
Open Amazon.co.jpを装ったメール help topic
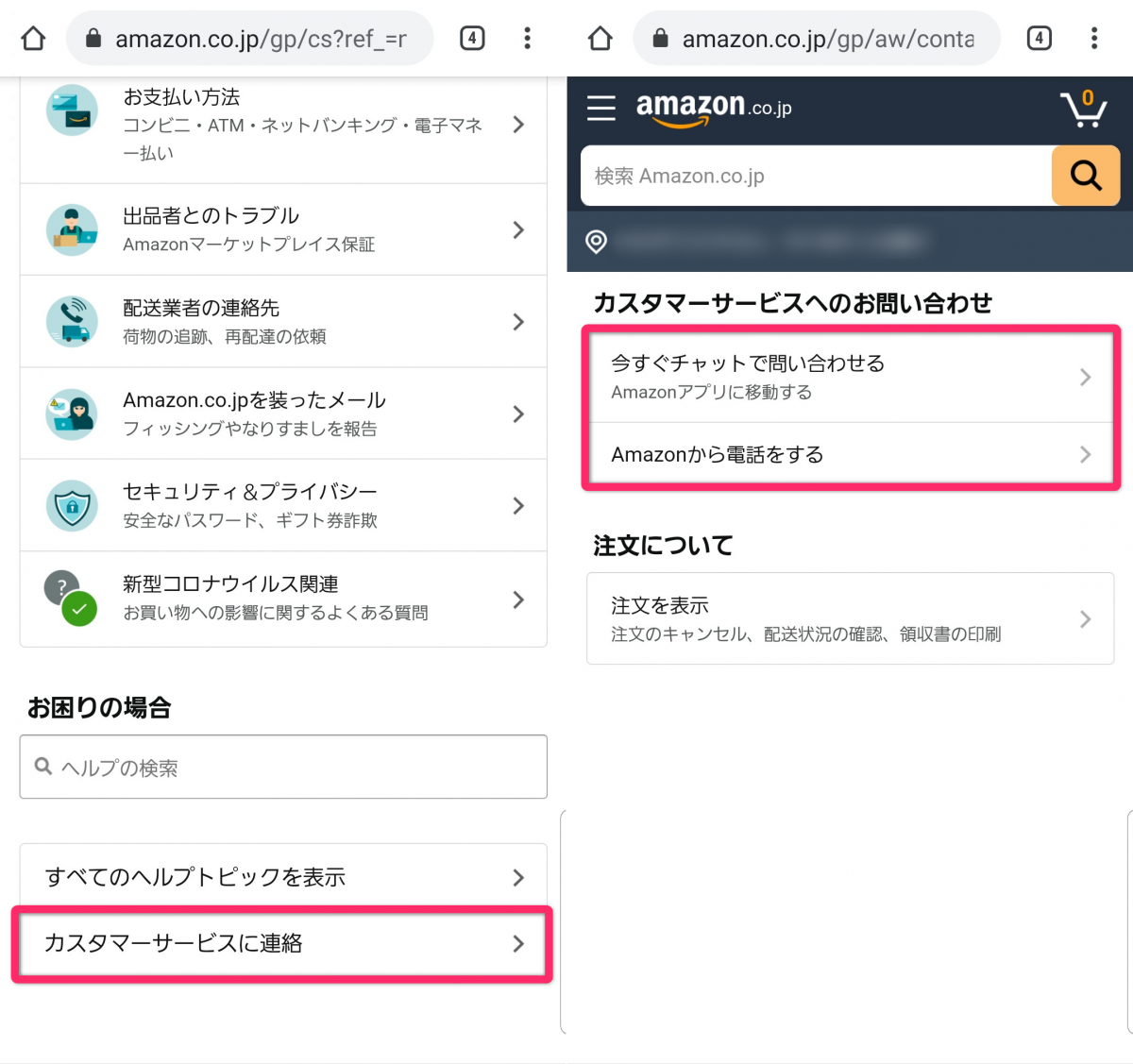point(283,414)
